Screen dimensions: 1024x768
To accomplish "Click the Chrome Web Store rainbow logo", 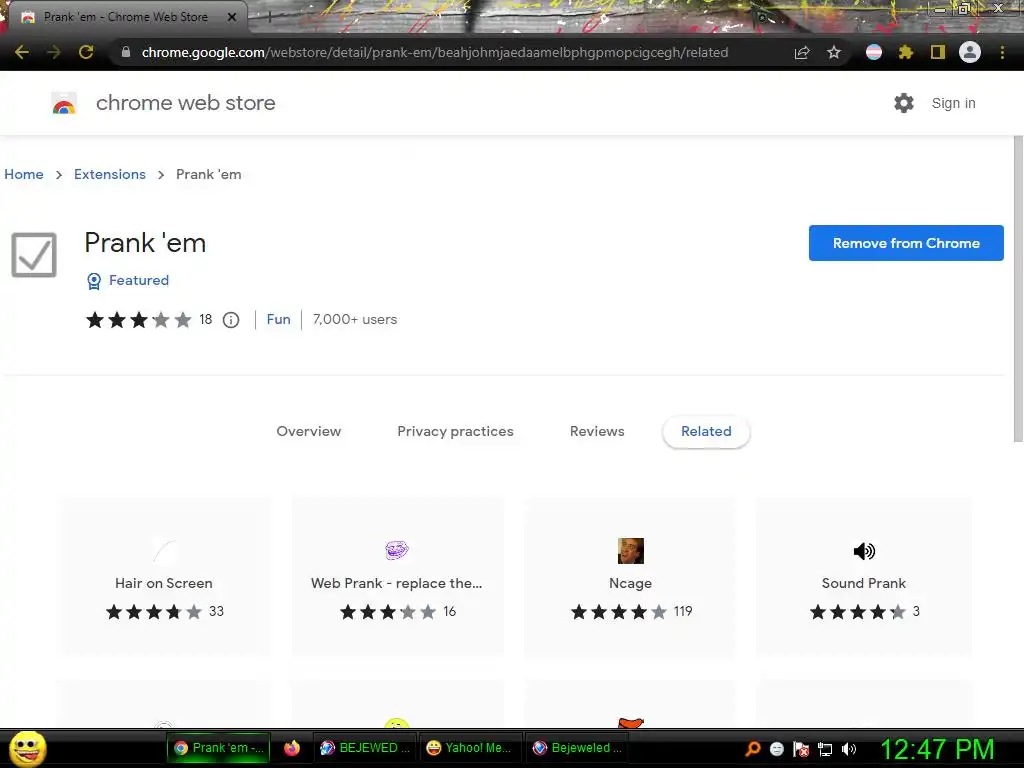I will click(64, 103).
